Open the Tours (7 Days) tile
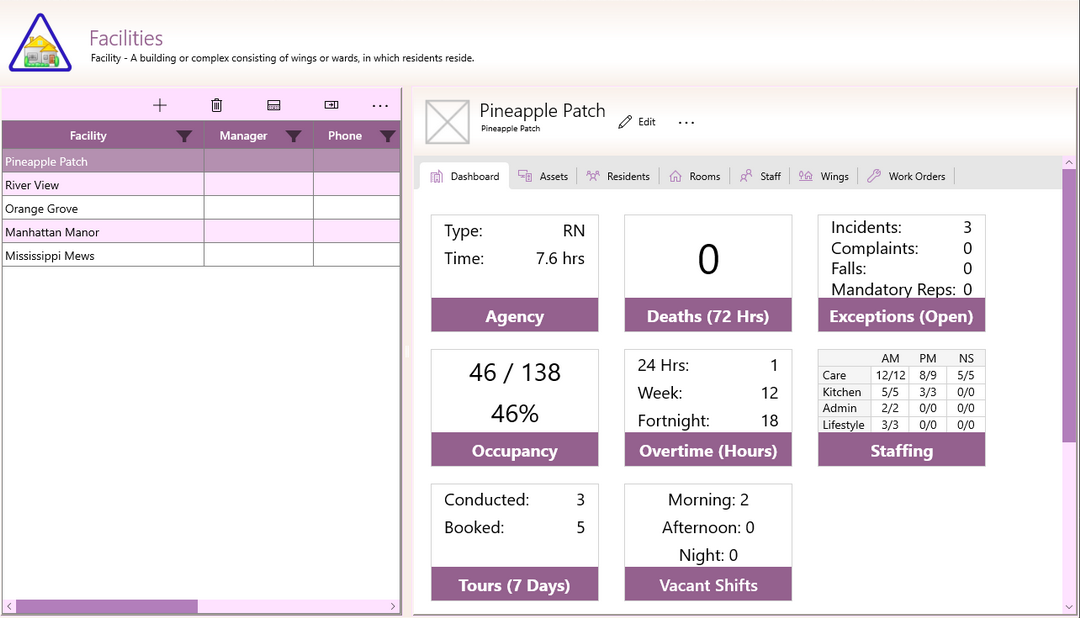 coord(515,542)
